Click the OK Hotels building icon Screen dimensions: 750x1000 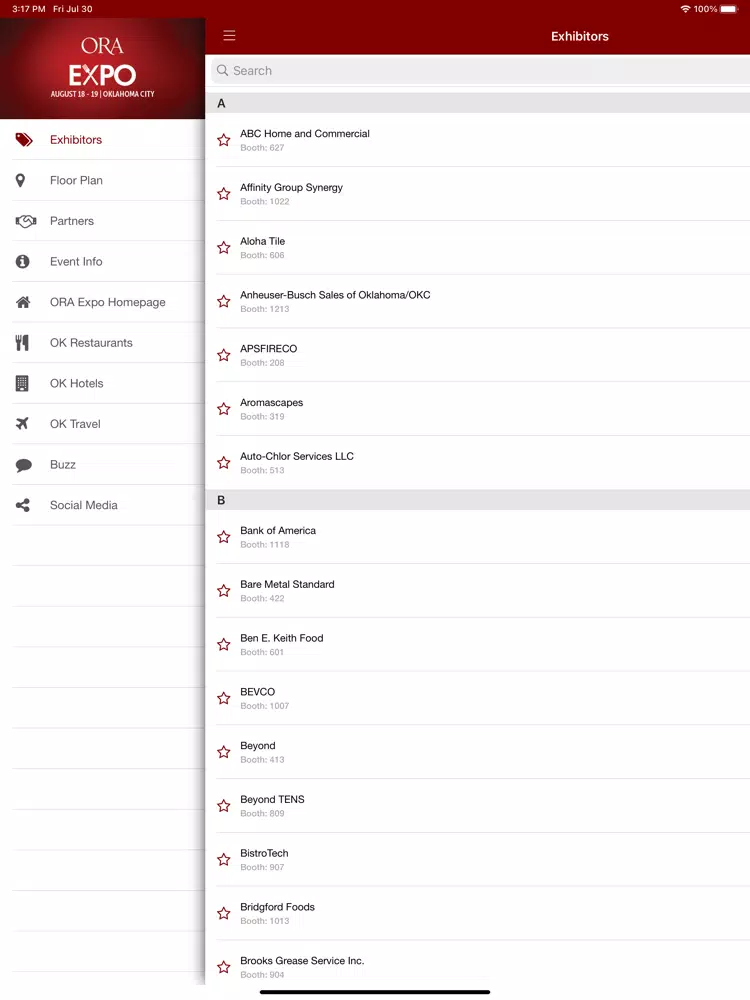click(22, 383)
